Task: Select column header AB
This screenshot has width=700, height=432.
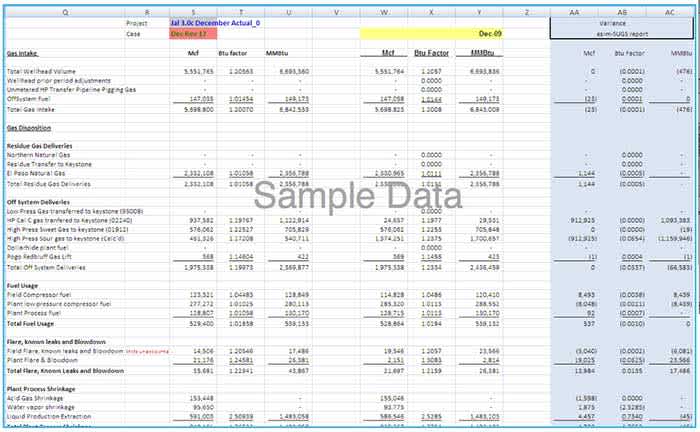Action: click(x=622, y=12)
